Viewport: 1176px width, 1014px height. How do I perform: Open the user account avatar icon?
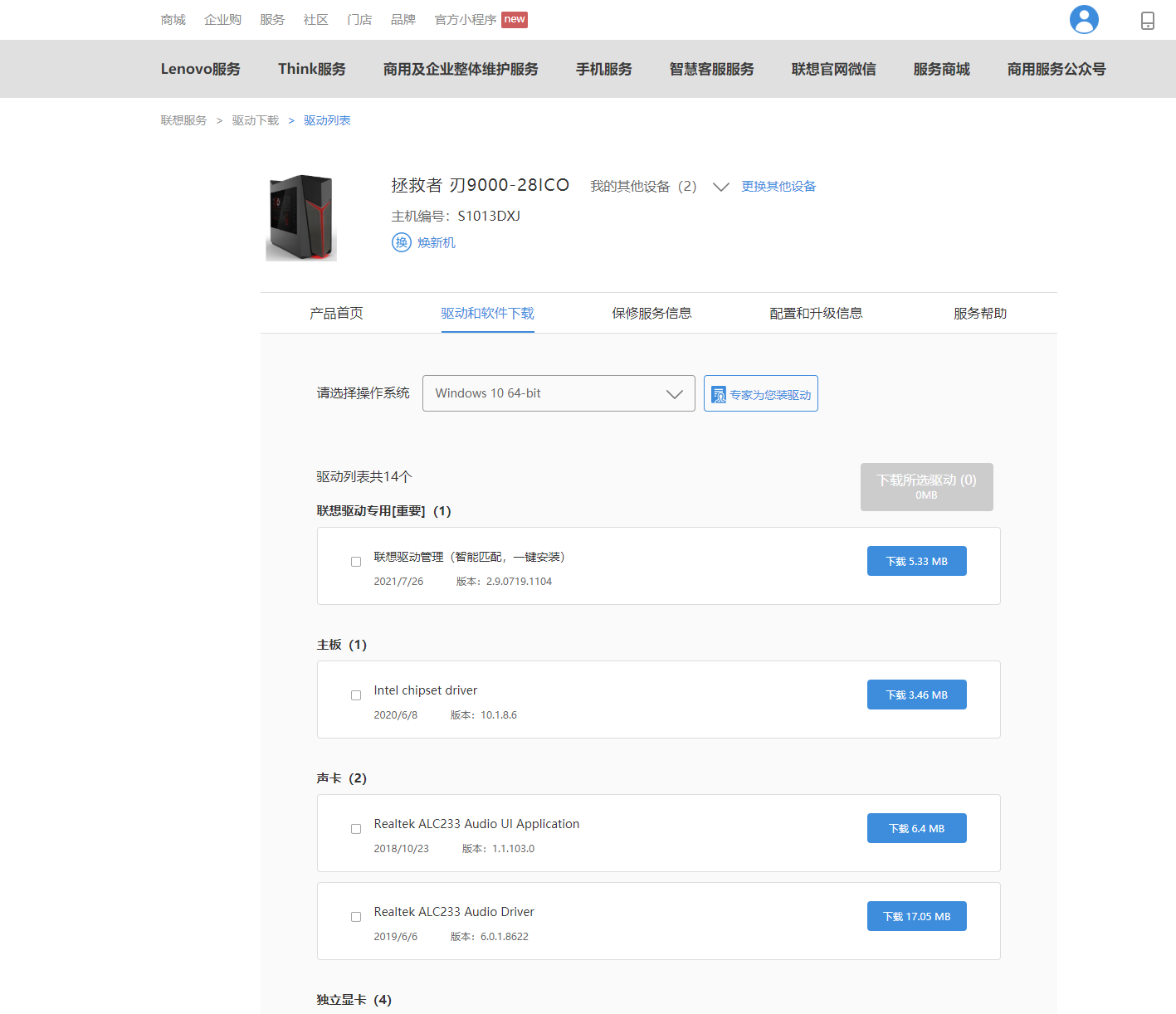click(1084, 19)
